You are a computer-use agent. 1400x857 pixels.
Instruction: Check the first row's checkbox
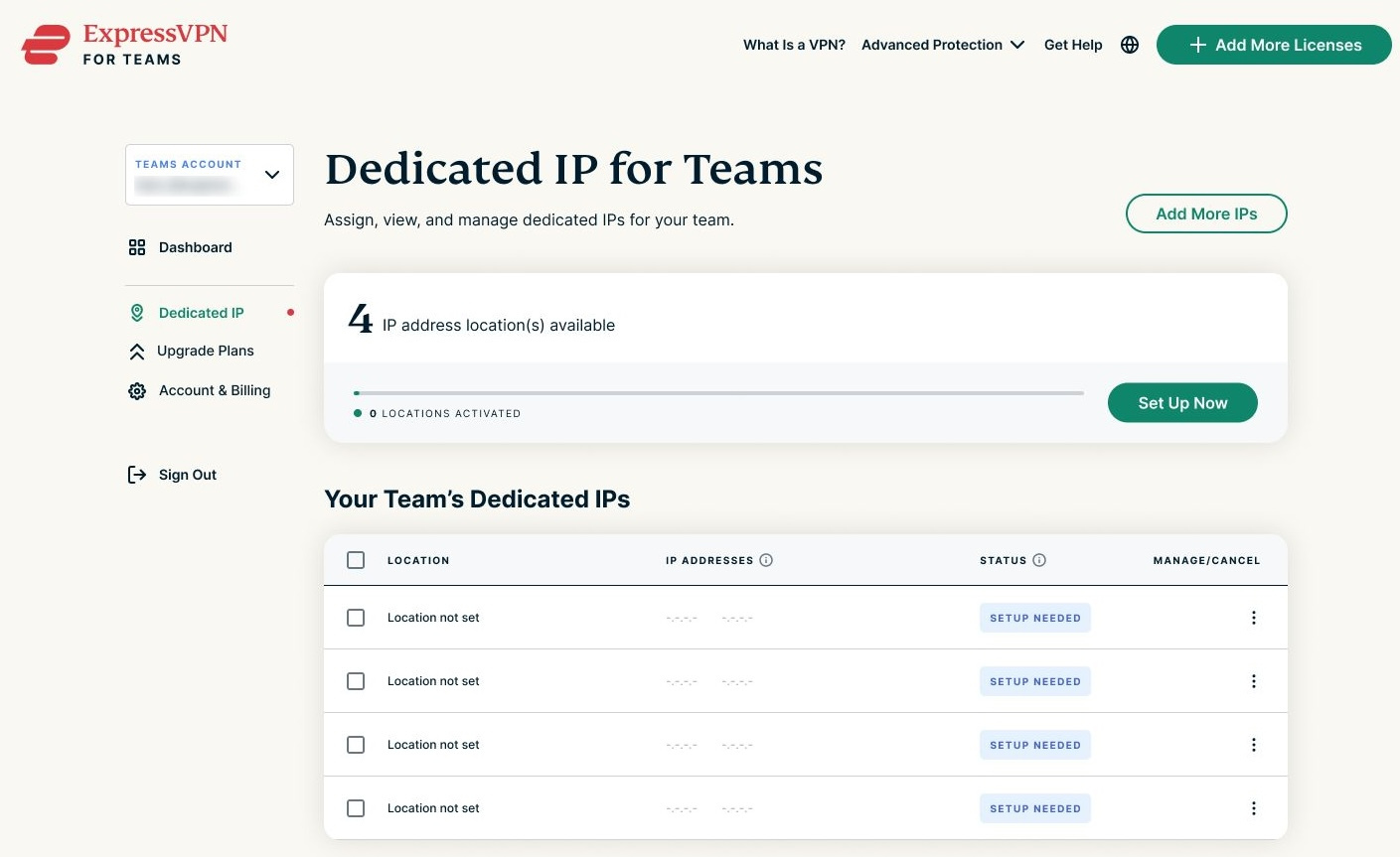(356, 618)
